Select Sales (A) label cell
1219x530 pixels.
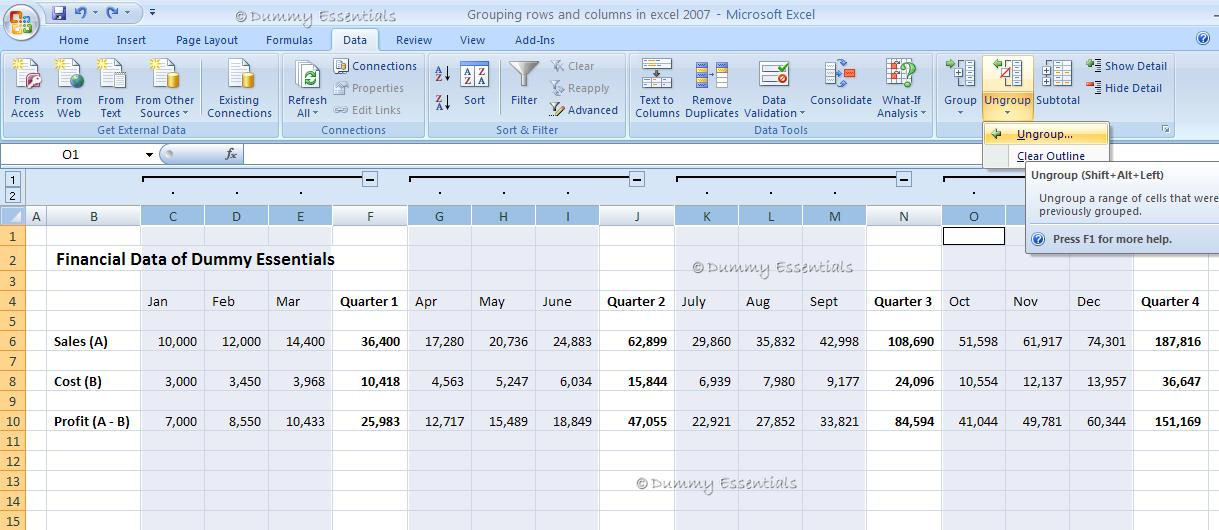point(93,341)
